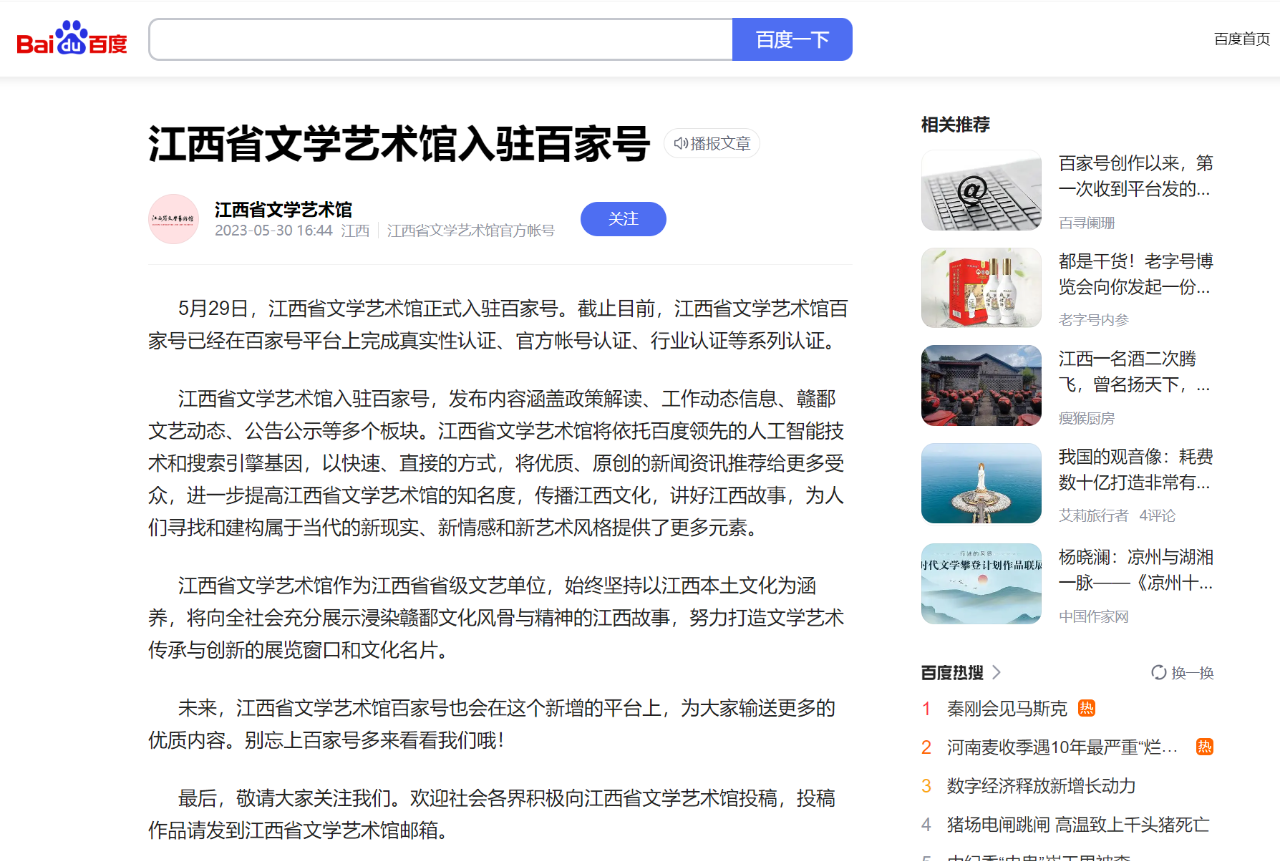Click source label 老字号内参
1280x861 pixels.
click(x=1094, y=319)
